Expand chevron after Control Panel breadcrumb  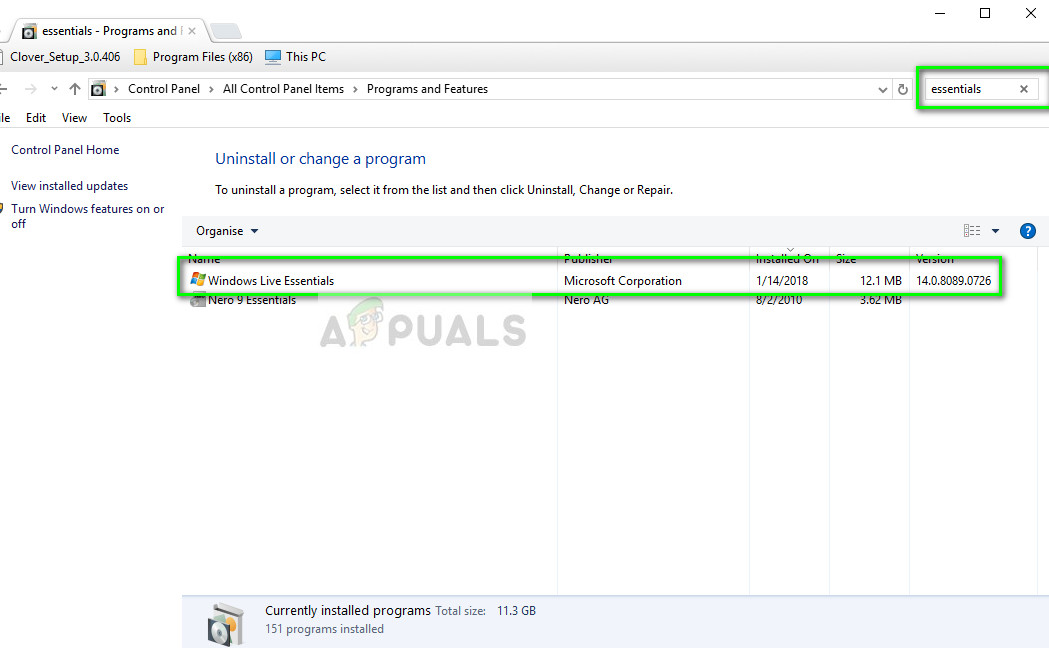click(x=211, y=89)
